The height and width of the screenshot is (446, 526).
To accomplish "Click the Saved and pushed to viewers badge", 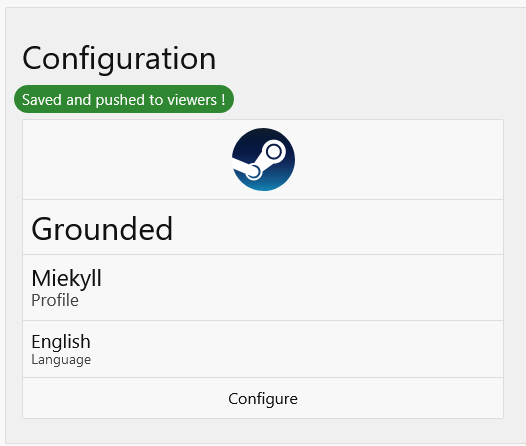I will tap(124, 99).
